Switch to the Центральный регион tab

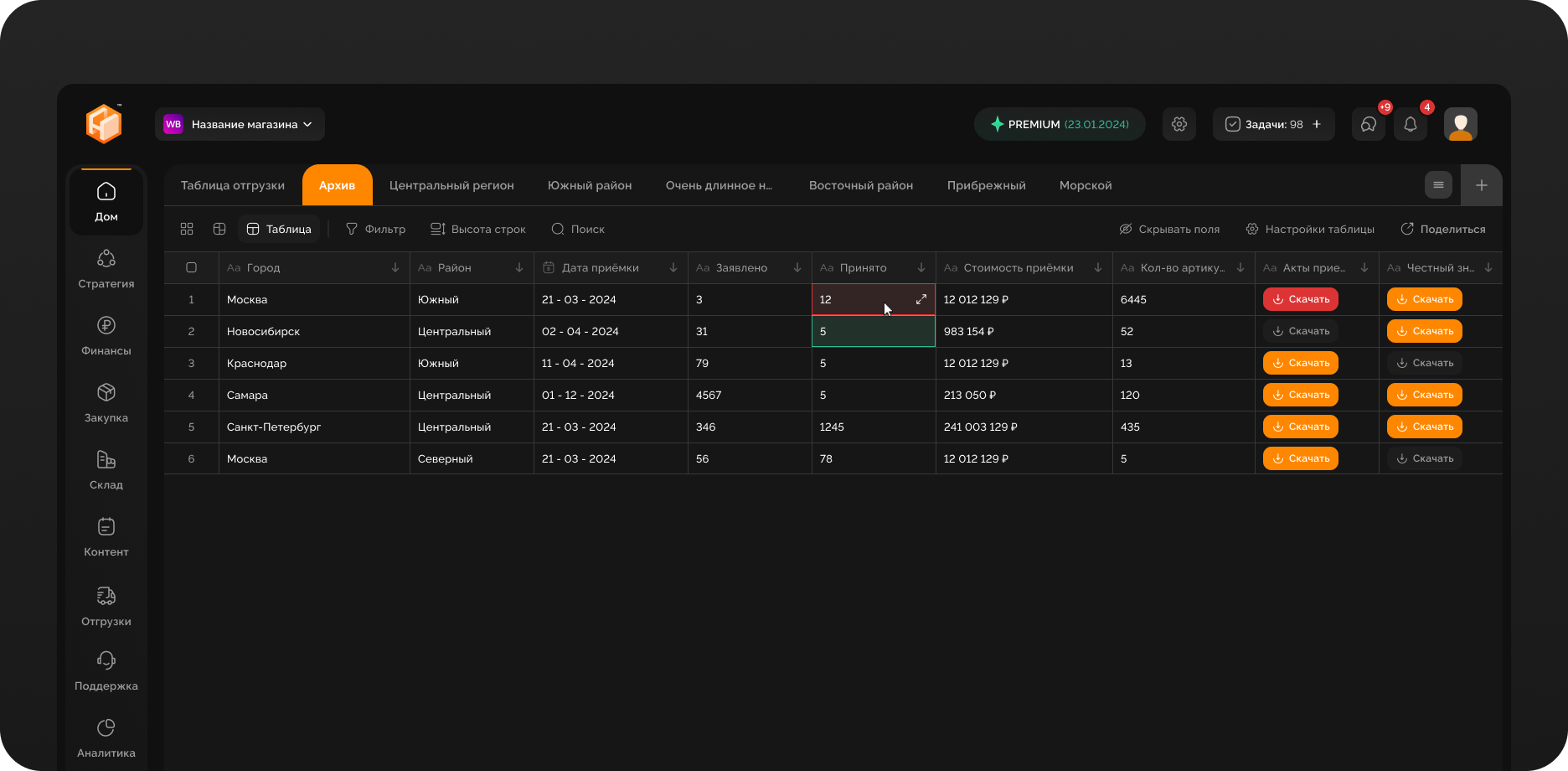tap(451, 185)
